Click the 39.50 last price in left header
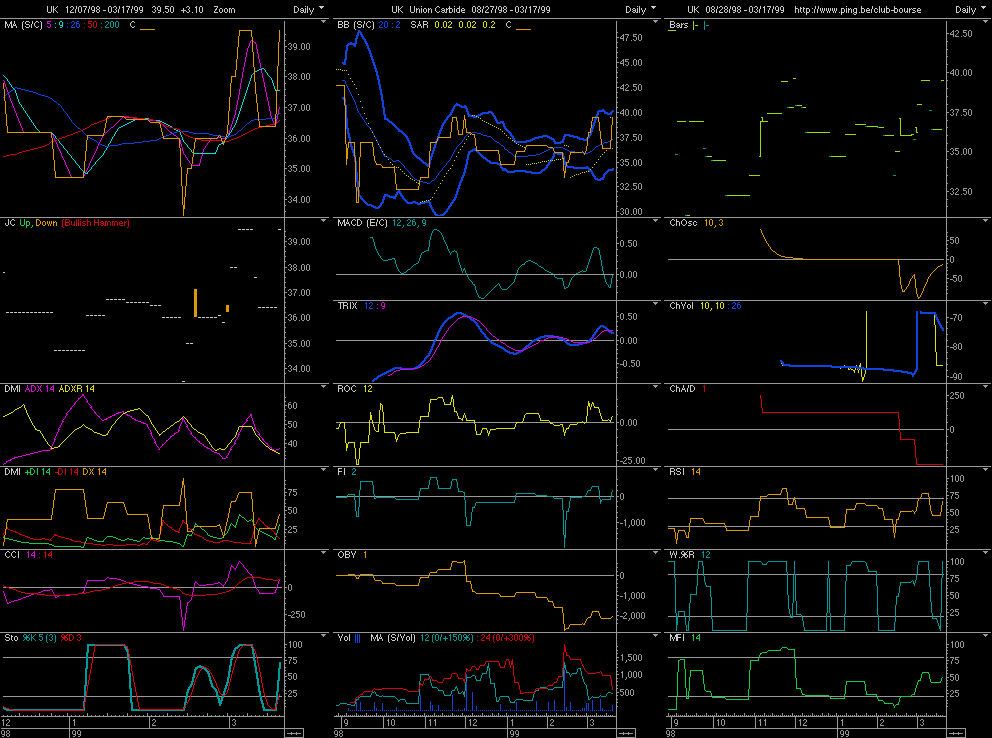The image size is (992, 738). click(x=163, y=9)
